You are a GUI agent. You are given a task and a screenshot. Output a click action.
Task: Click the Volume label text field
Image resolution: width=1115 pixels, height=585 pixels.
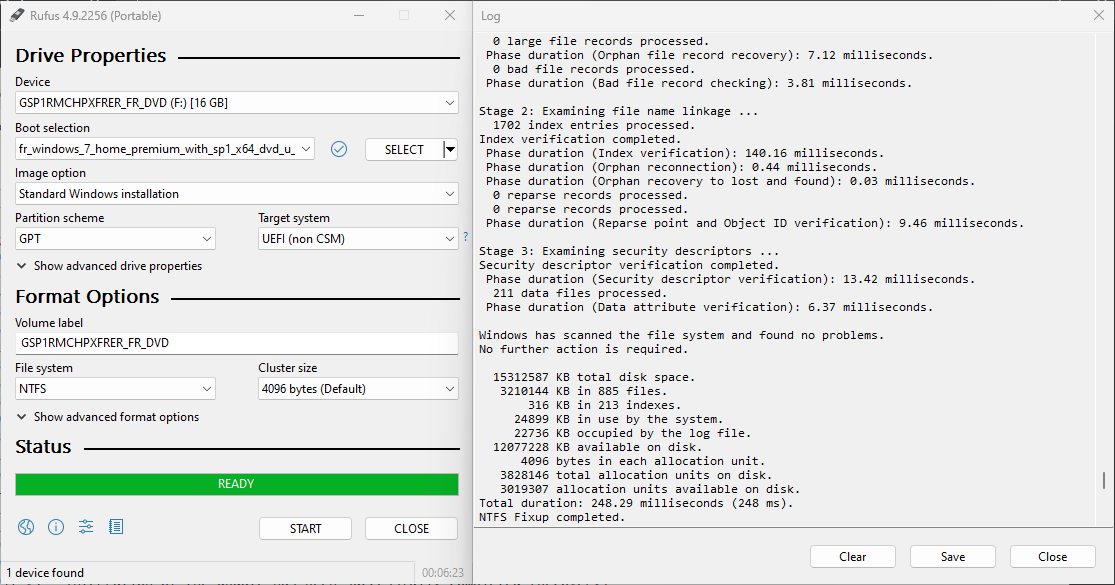(x=237, y=343)
